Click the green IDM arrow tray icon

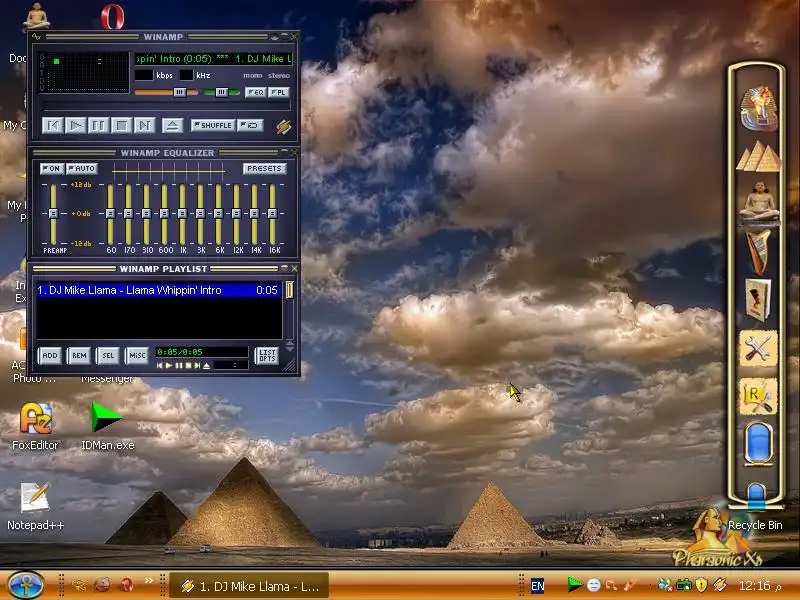point(574,585)
